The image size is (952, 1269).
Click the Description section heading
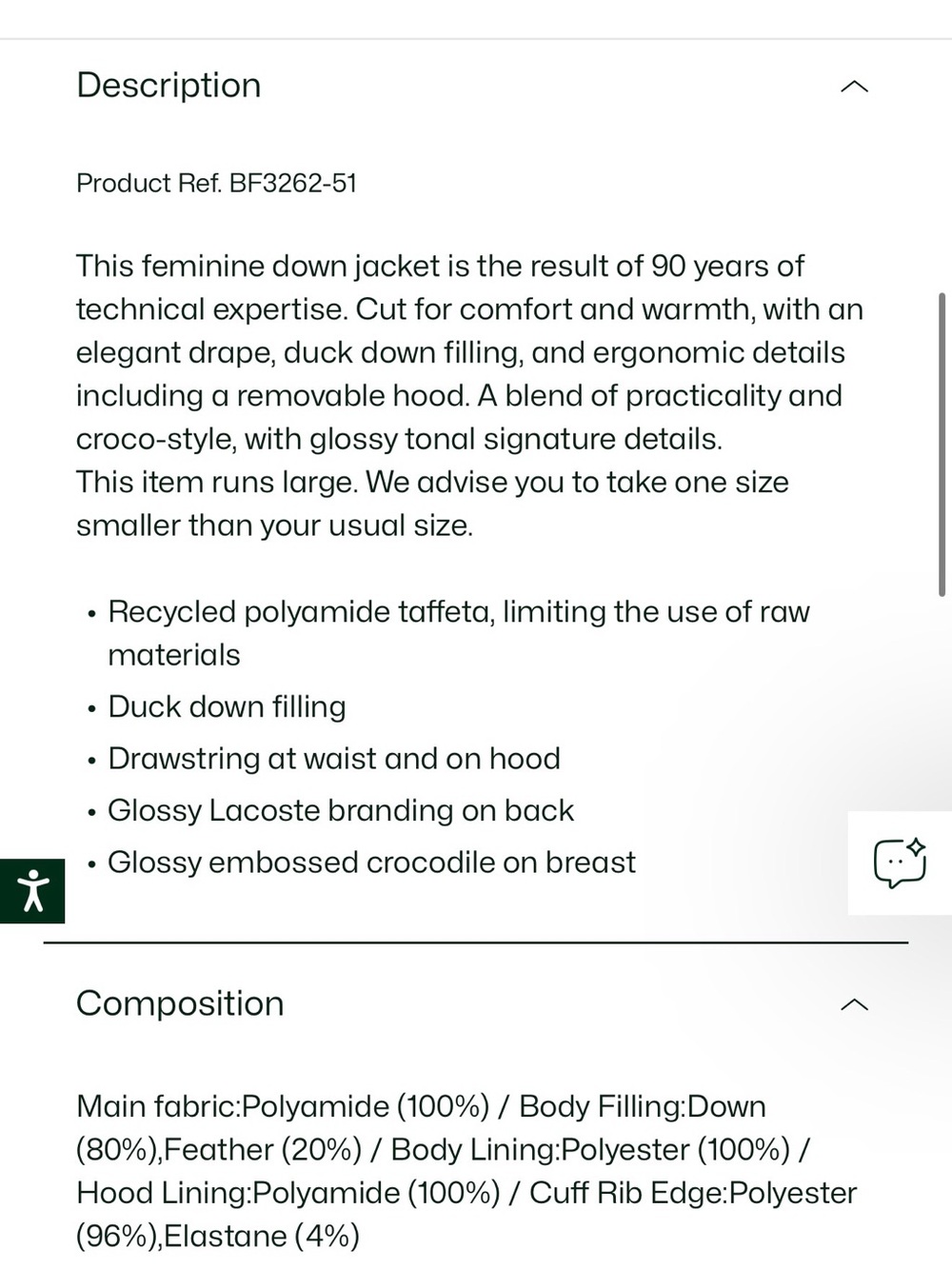(169, 86)
